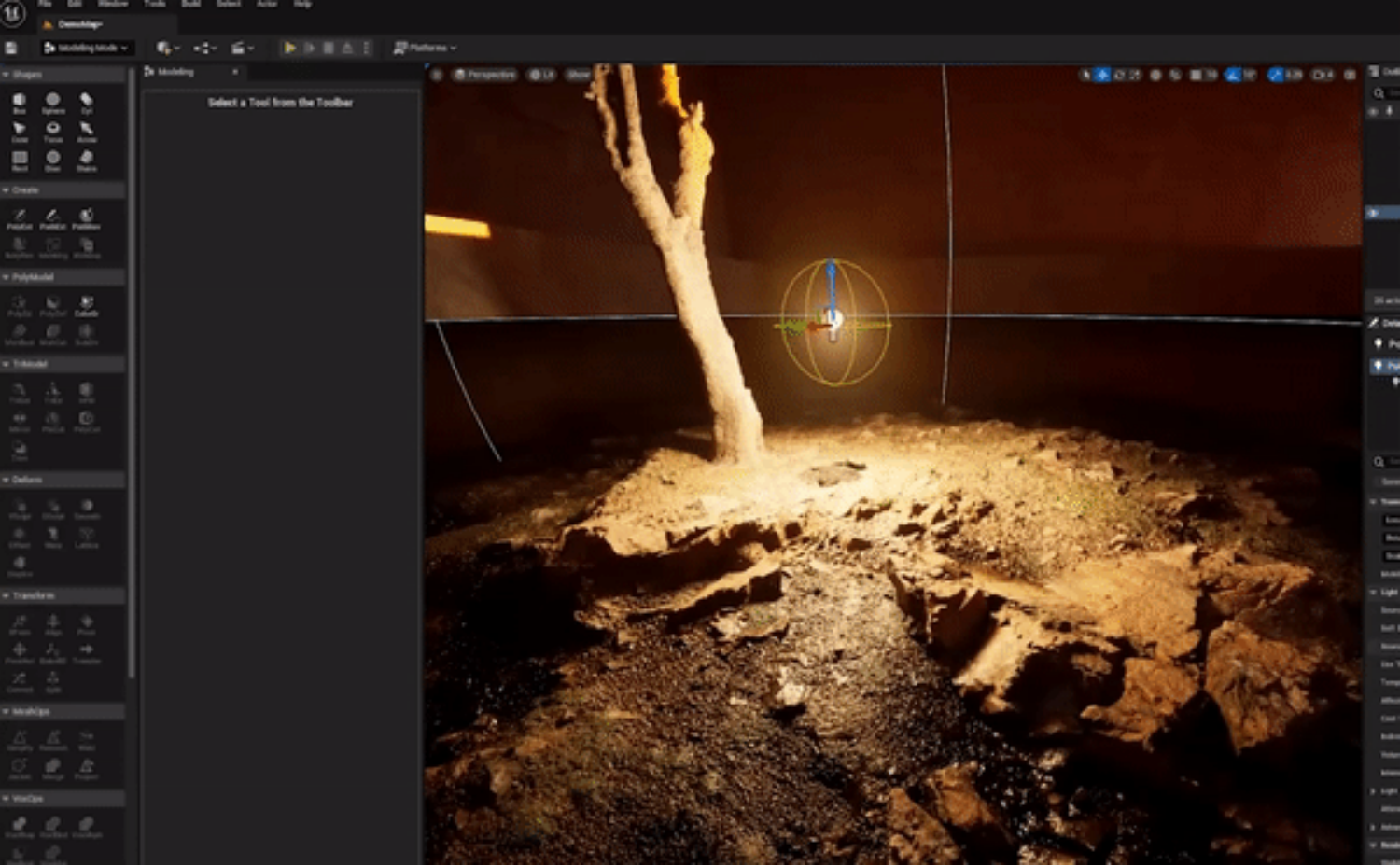Open the VoxWrap tool
The height and width of the screenshot is (866, 1400).
20,827
